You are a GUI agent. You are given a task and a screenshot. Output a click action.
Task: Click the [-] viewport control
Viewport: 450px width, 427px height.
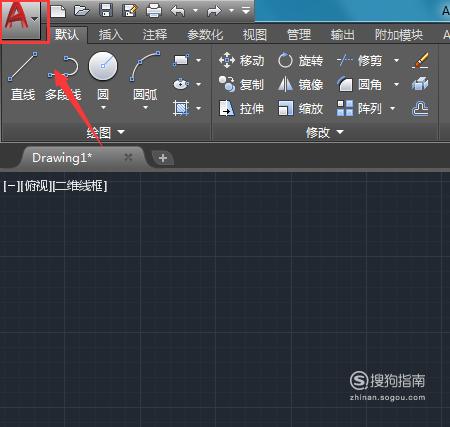11,186
